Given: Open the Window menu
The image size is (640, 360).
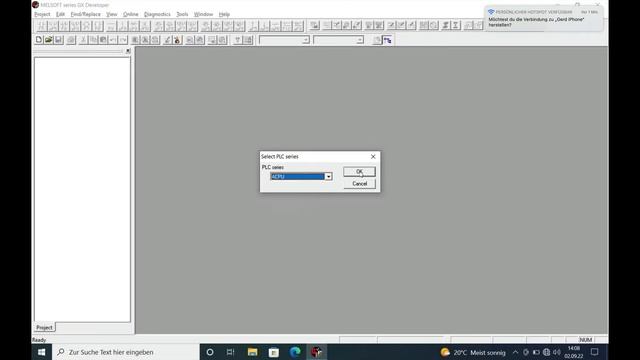Looking at the screenshot, I should 203,14.
